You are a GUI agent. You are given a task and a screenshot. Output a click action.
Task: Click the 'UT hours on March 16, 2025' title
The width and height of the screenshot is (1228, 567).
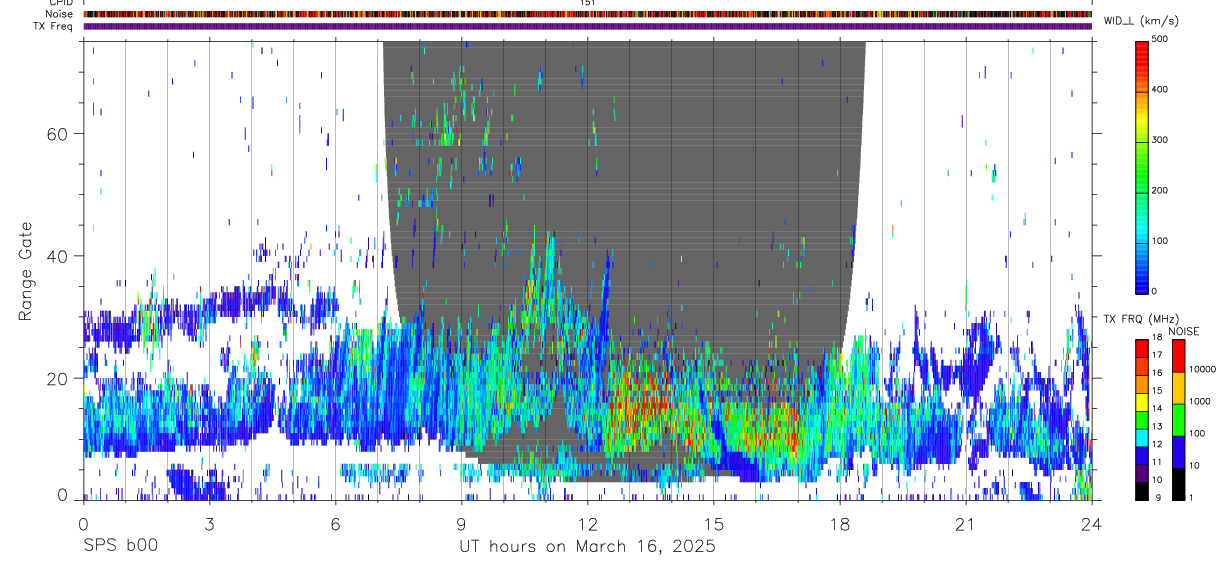point(587,547)
